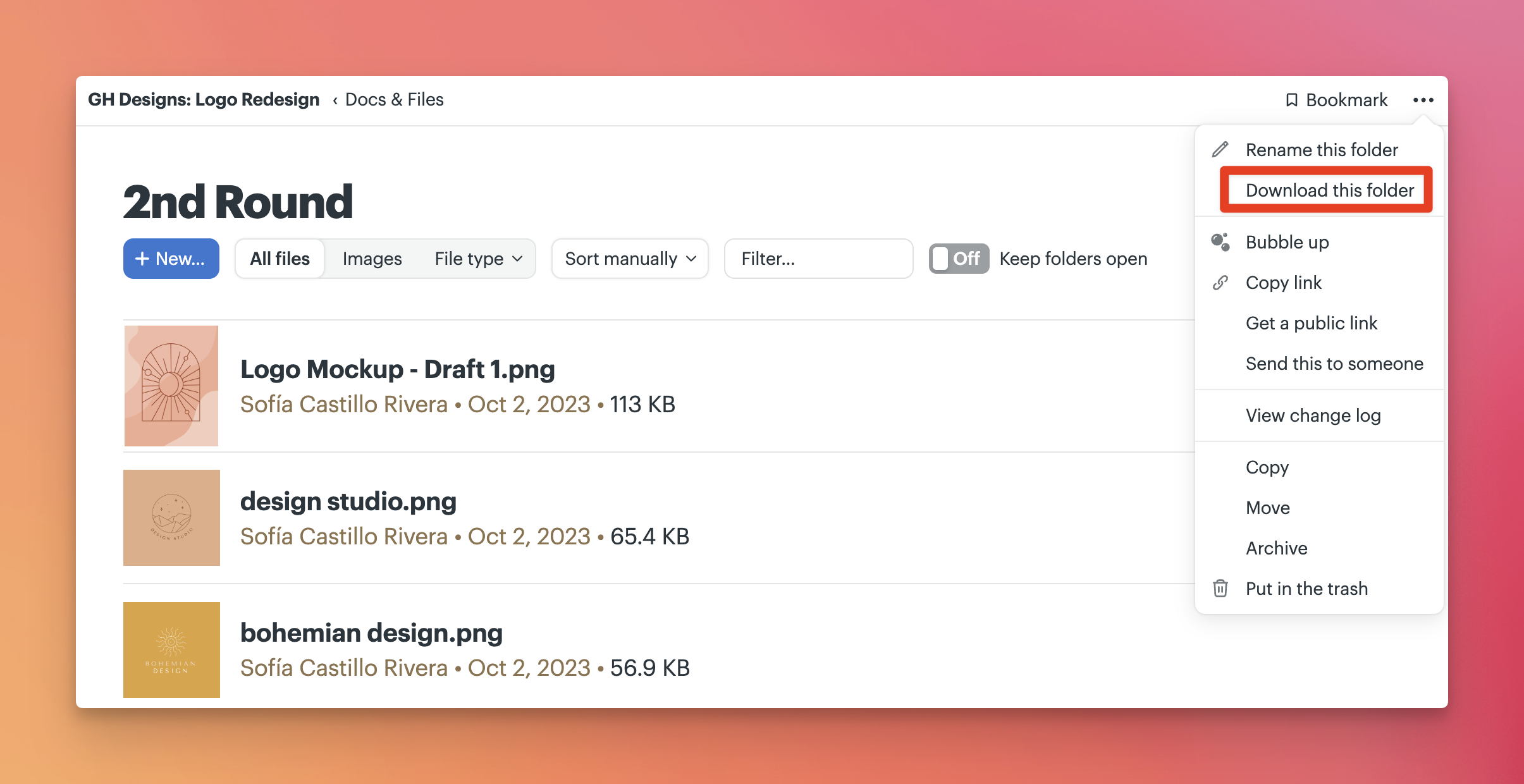Click the Bookmark ribbon icon
The image size is (1524, 784).
pos(1292,100)
